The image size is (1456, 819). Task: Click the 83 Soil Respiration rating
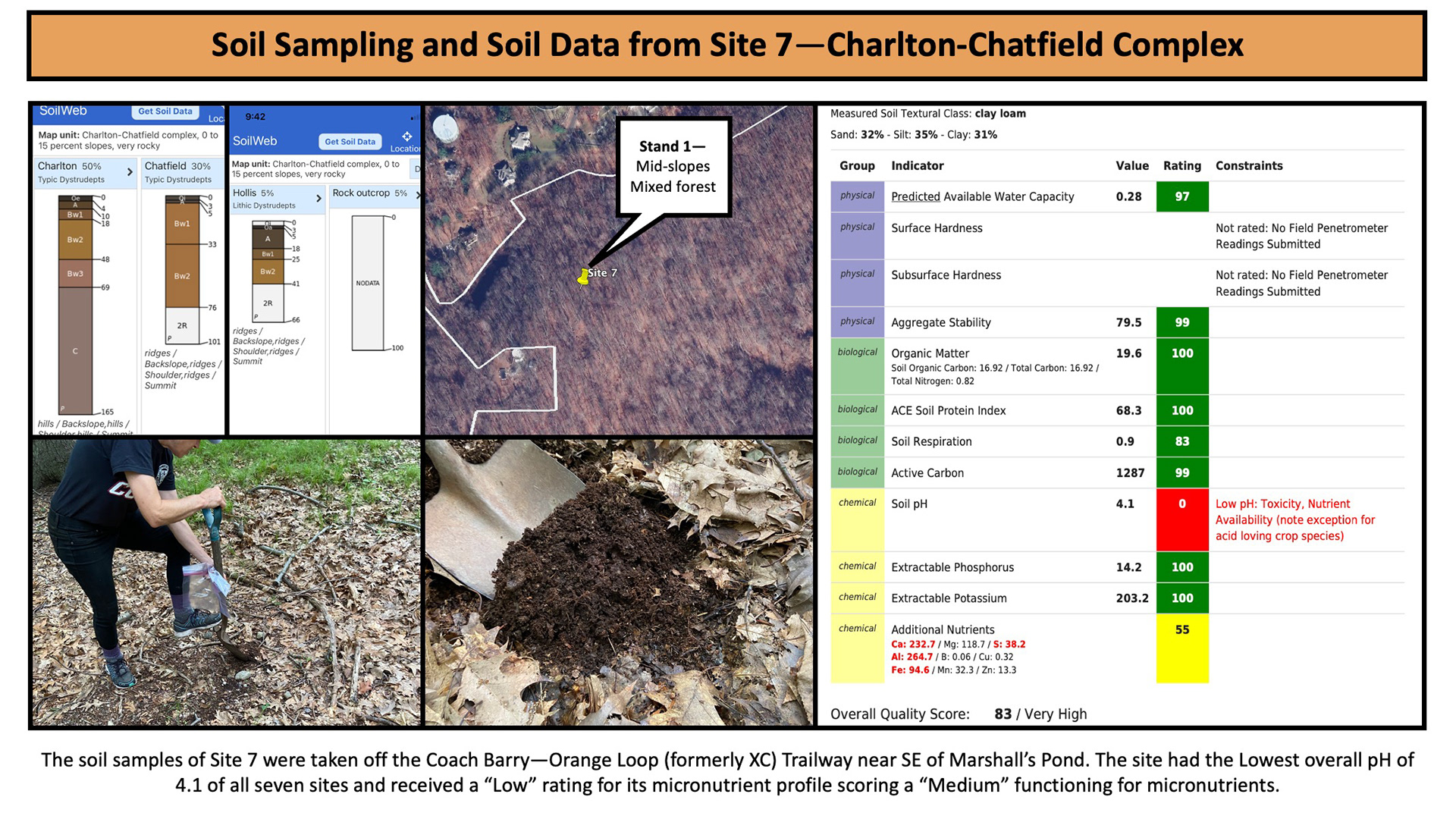1181,441
